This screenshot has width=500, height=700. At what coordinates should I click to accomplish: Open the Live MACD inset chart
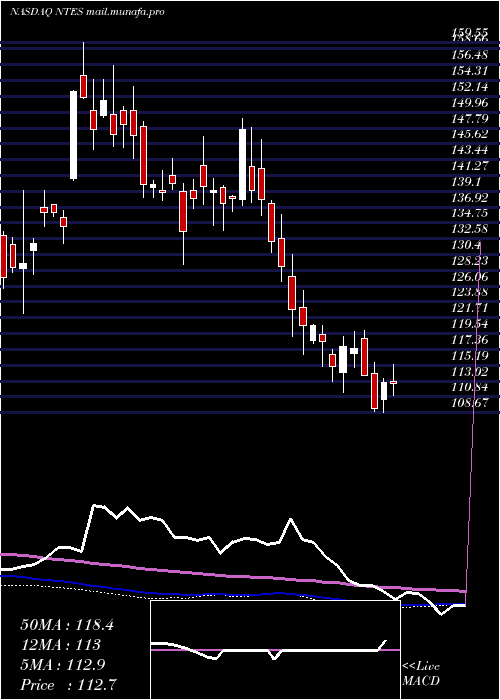275,650
